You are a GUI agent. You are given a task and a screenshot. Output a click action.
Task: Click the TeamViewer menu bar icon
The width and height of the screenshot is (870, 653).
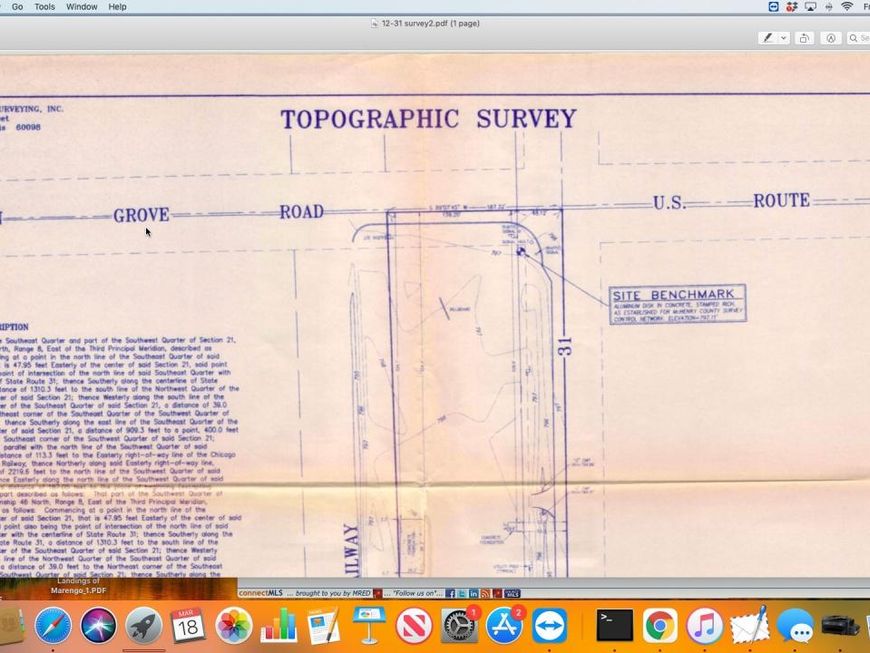click(x=773, y=7)
